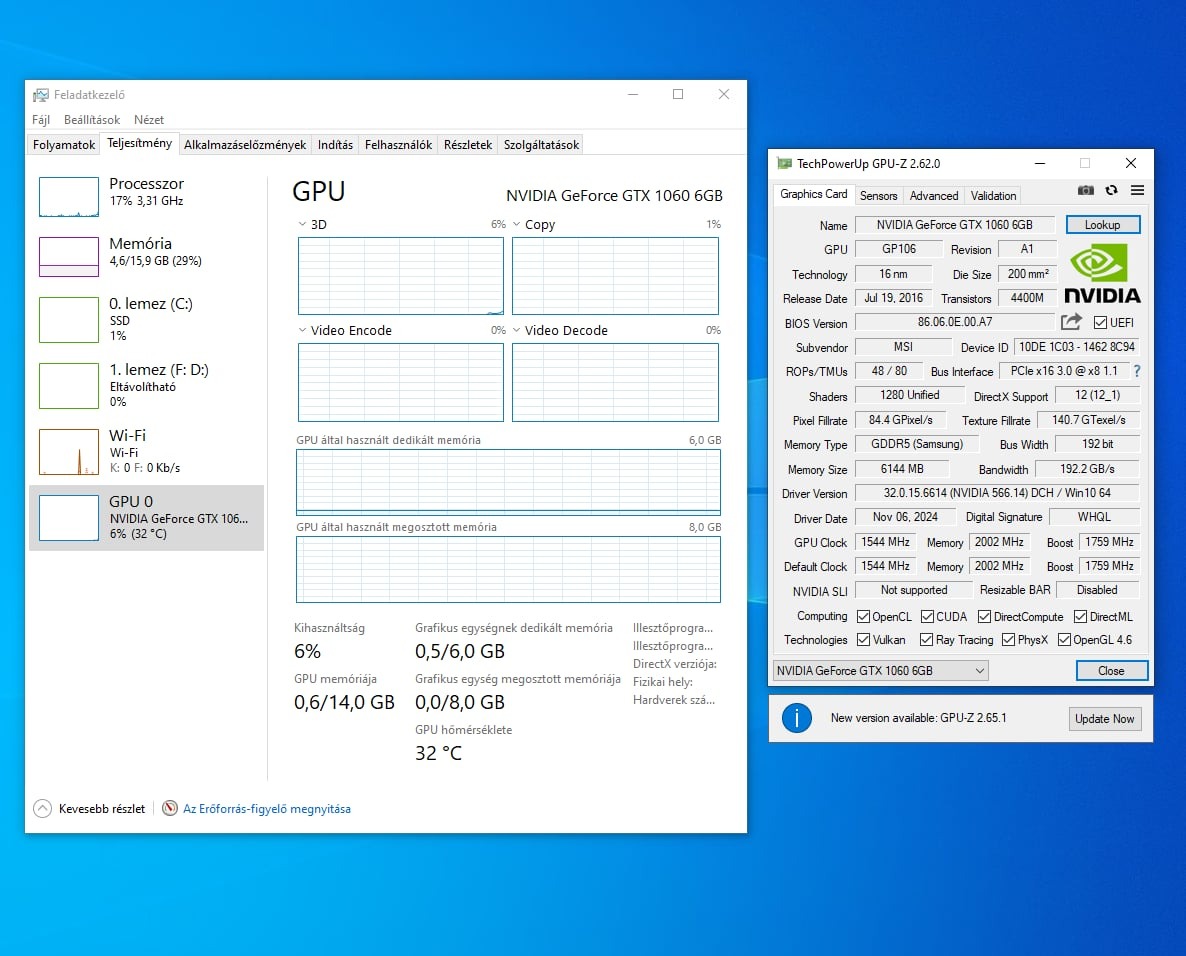Click the Update Now button

coord(1105,719)
